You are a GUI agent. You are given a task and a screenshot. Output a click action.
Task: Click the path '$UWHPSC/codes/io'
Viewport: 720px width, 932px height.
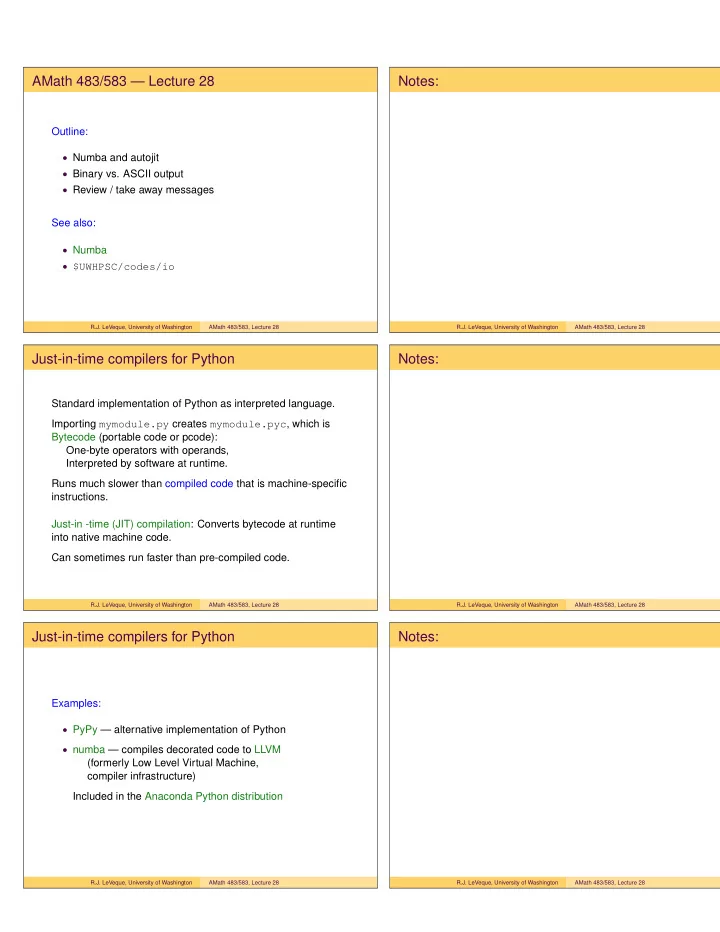click(x=124, y=267)
